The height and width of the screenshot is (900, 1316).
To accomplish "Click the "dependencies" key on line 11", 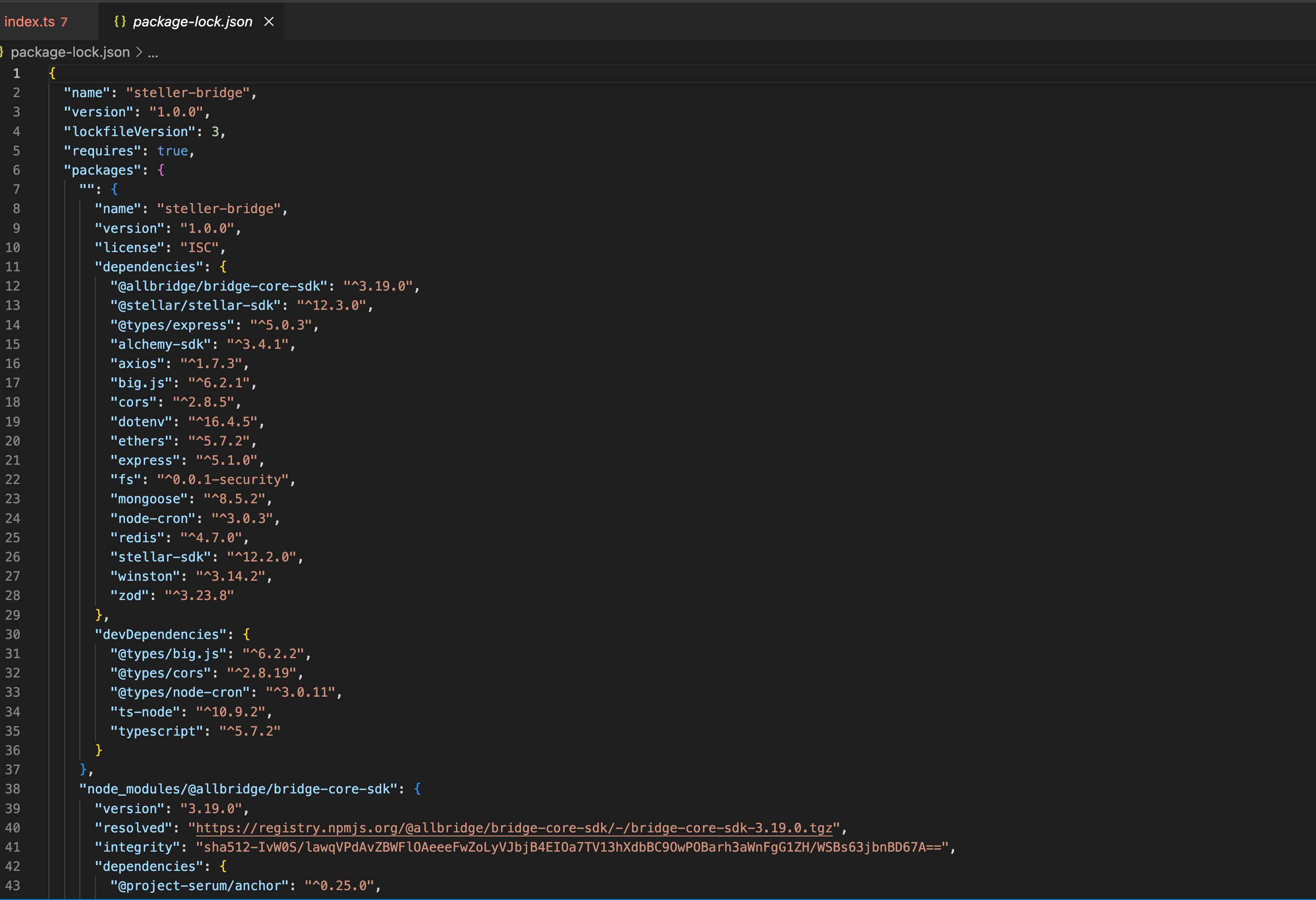I will pyautogui.click(x=149, y=267).
